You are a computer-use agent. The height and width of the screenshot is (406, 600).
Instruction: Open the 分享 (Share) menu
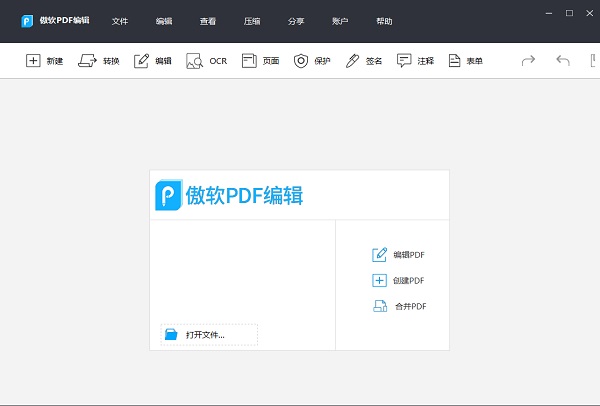pyautogui.click(x=296, y=21)
